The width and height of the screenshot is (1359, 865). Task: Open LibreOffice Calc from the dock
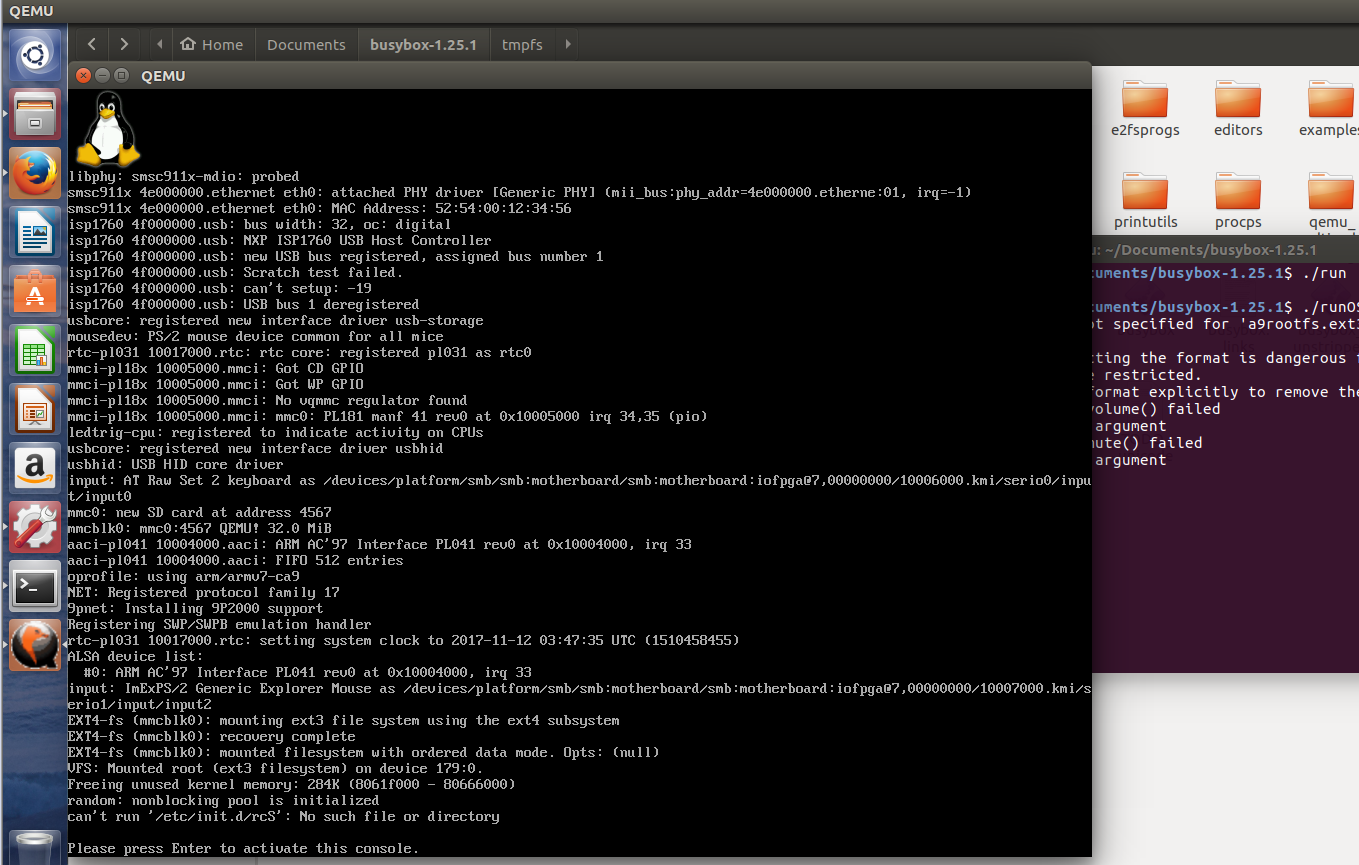(36, 350)
